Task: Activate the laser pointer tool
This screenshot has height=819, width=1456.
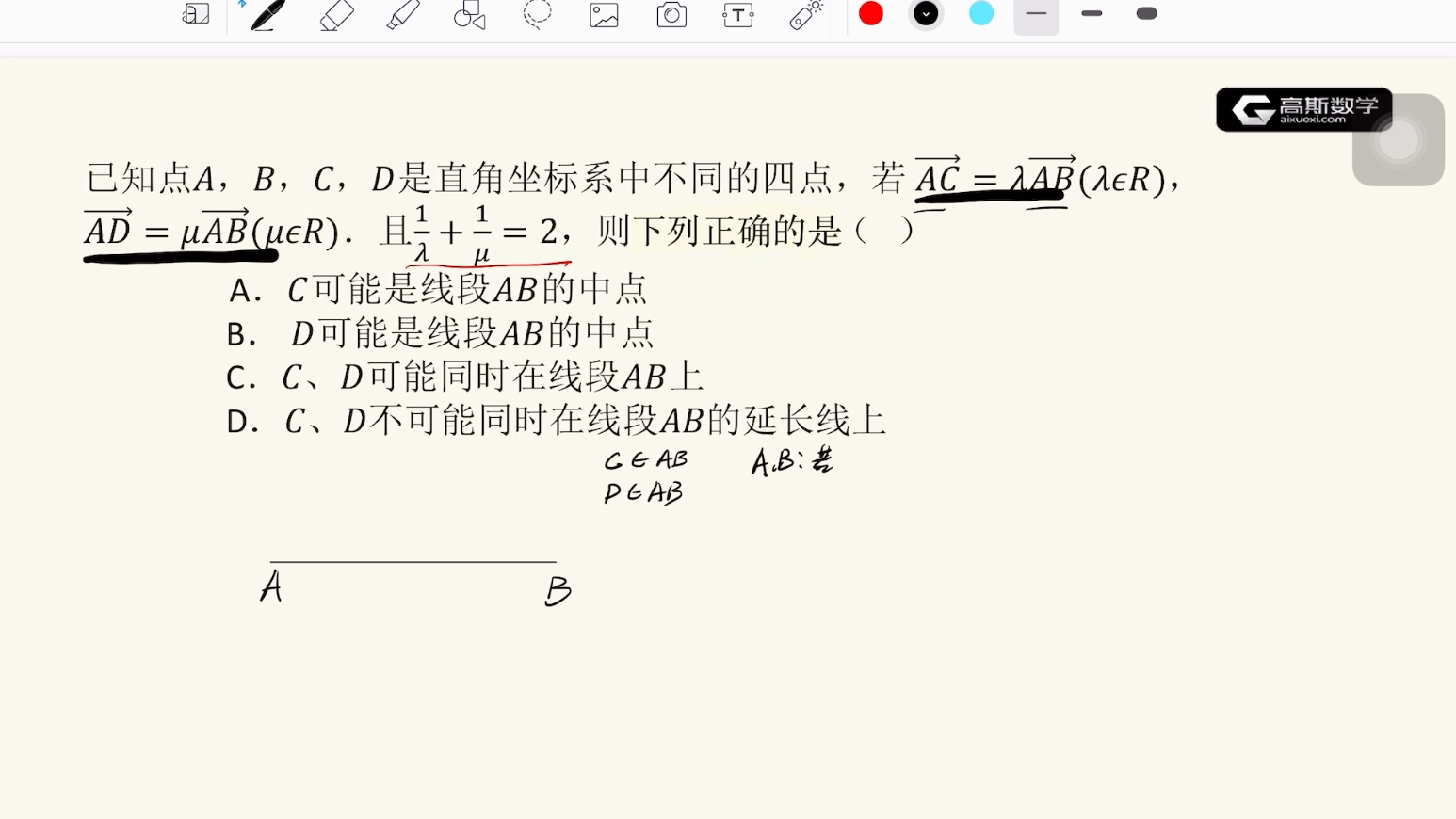Action: click(806, 15)
